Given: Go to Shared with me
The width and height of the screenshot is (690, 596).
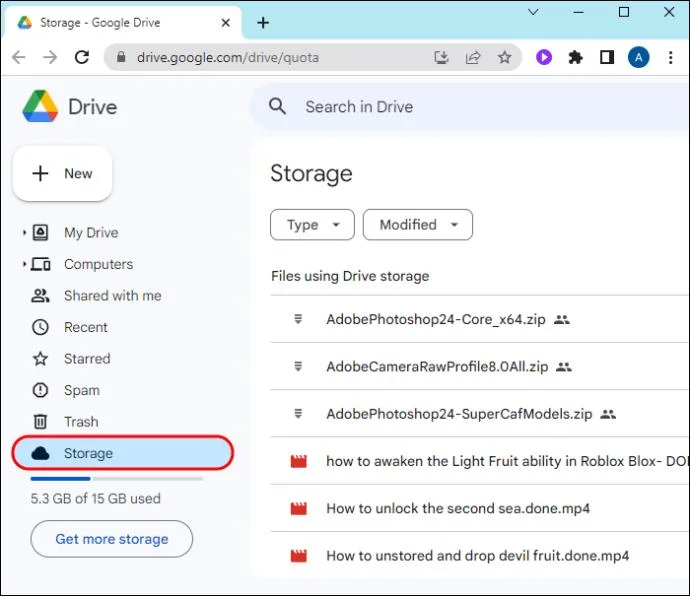Looking at the screenshot, I should (113, 295).
